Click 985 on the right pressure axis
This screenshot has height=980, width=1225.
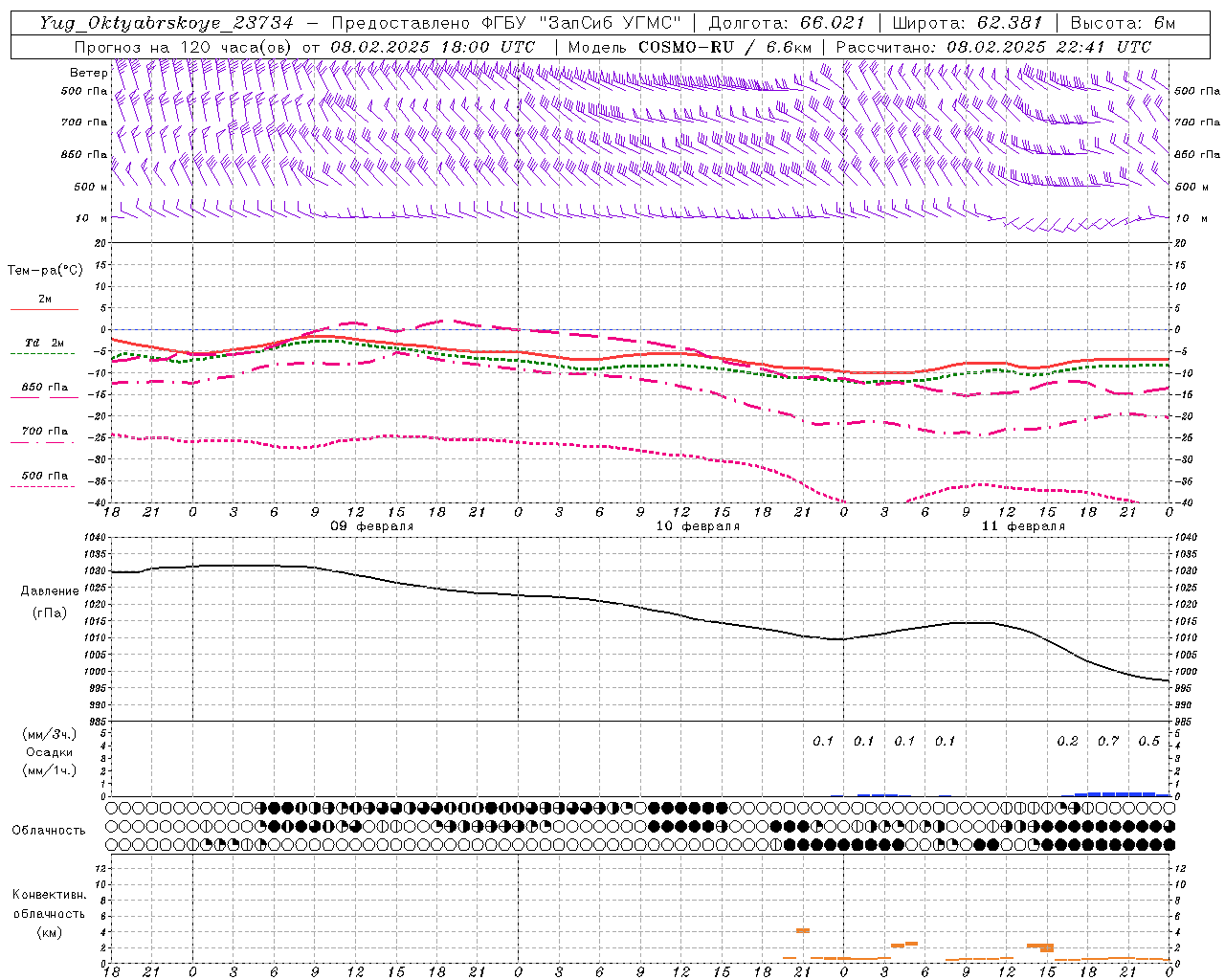(x=1183, y=722)
